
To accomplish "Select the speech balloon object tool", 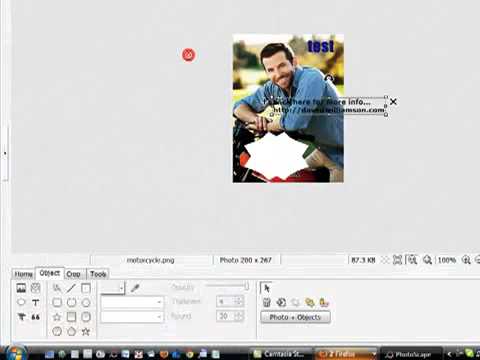I will 21,302.
